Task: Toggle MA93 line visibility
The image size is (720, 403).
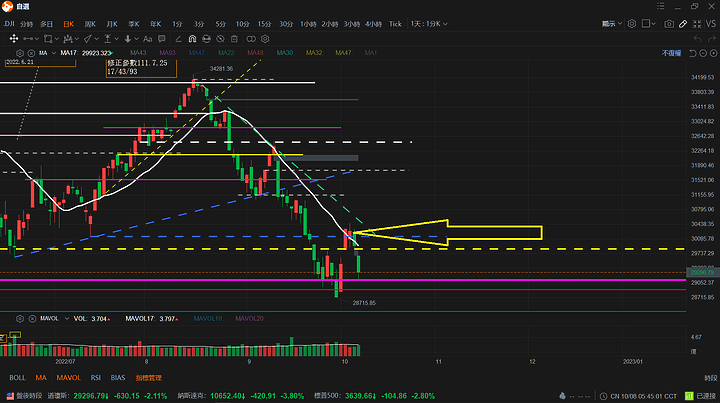Action: point(167,53)
